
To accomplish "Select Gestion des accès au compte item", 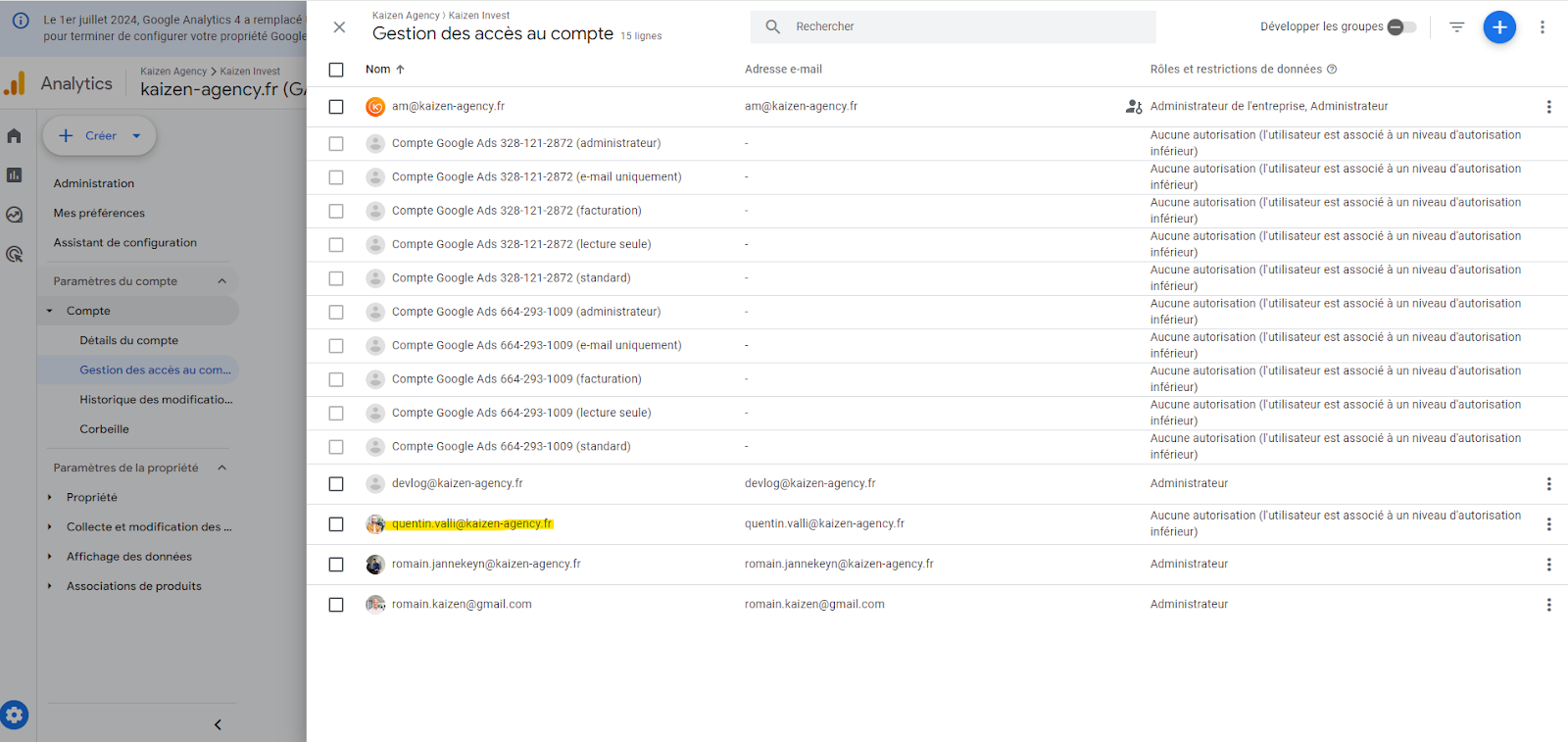I will (x=139, y=371).
